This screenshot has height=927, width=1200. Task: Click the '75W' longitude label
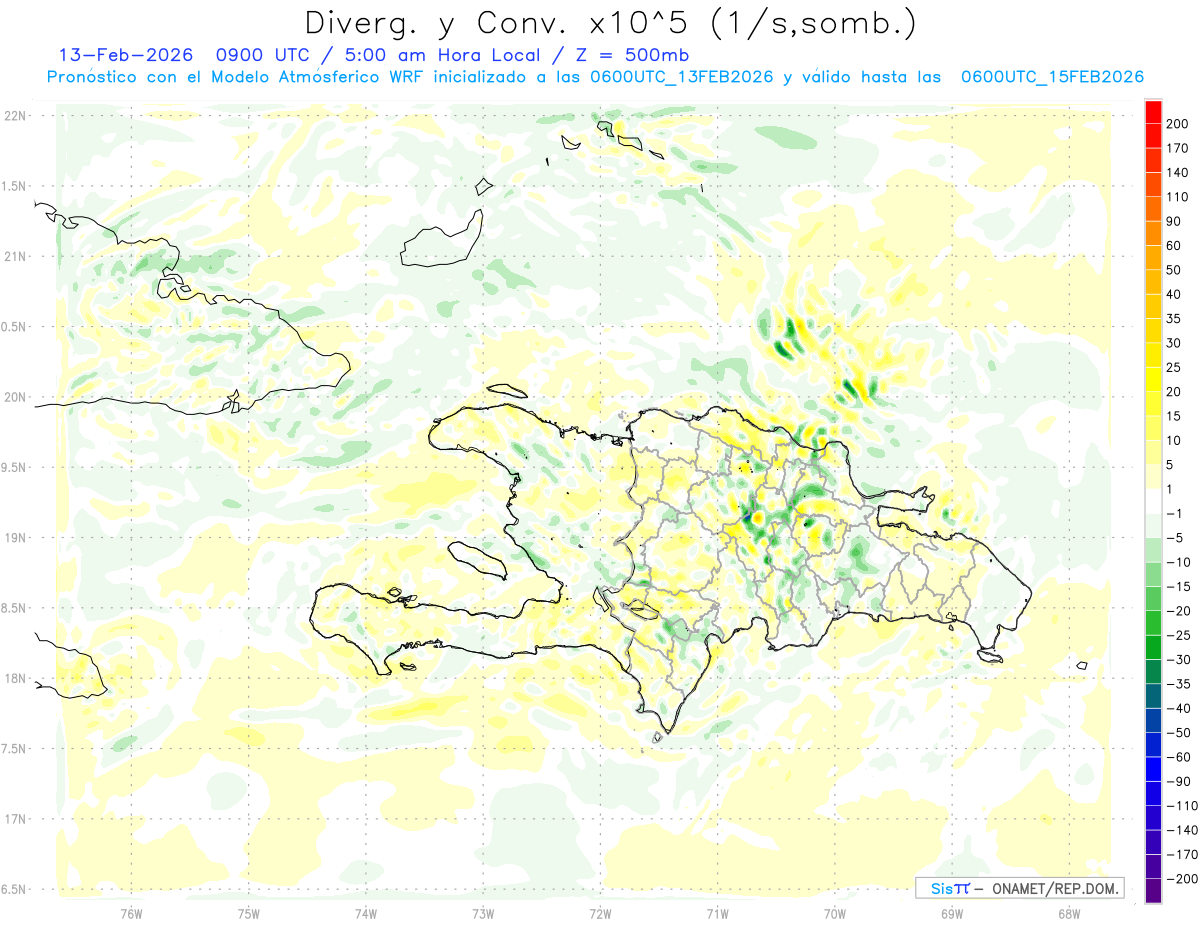point(249,913)
